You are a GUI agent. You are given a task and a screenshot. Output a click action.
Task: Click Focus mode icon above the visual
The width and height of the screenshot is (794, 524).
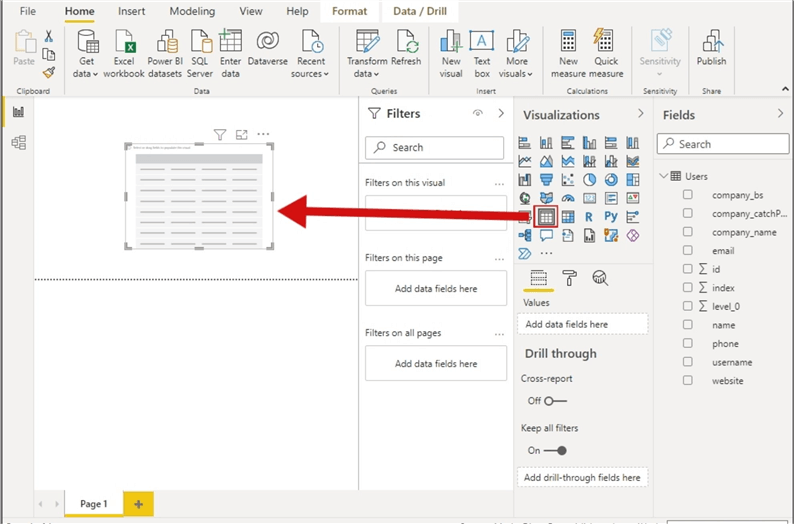tap(242, 134)
